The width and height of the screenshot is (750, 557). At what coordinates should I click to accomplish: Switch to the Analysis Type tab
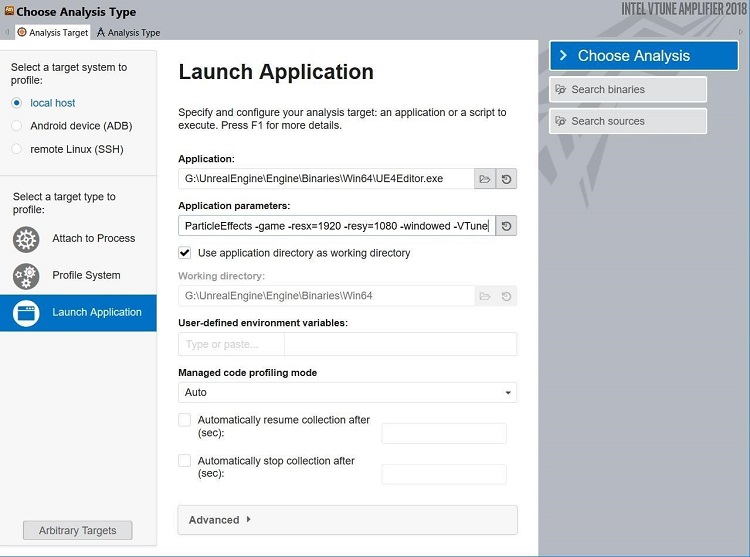(128, 32)
